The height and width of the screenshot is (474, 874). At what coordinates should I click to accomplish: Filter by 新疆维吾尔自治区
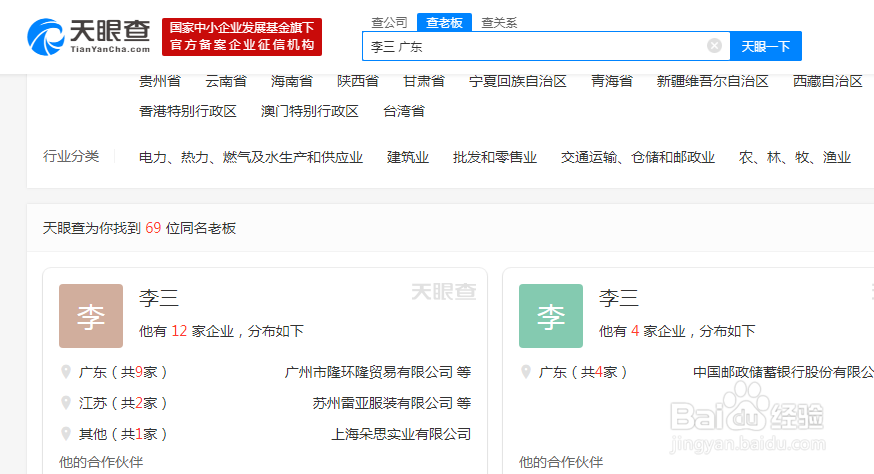pyautogui.click(x=712, y=81)
